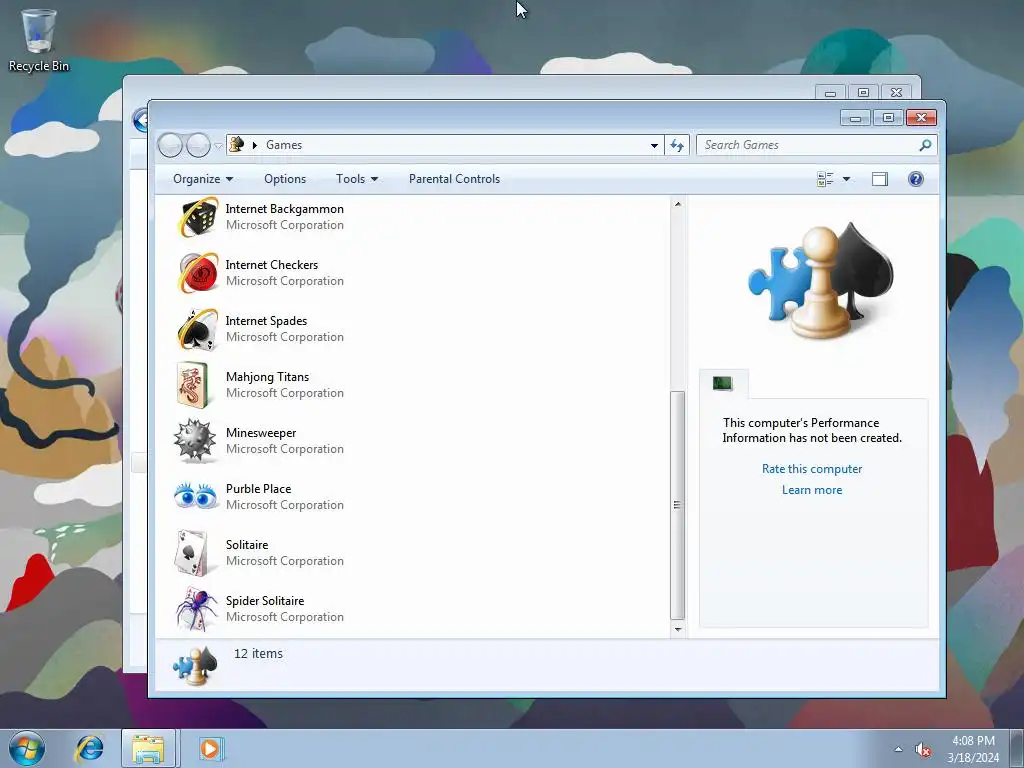Expand the view options dropdown arrow
The image size is (1024, 768).
(x=846, y=179)
